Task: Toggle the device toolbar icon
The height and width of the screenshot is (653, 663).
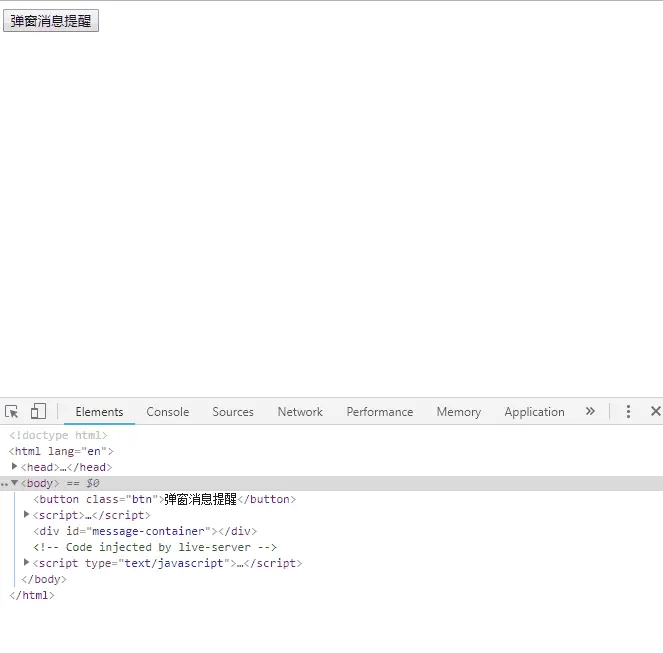Action: [x=38, y=411]
